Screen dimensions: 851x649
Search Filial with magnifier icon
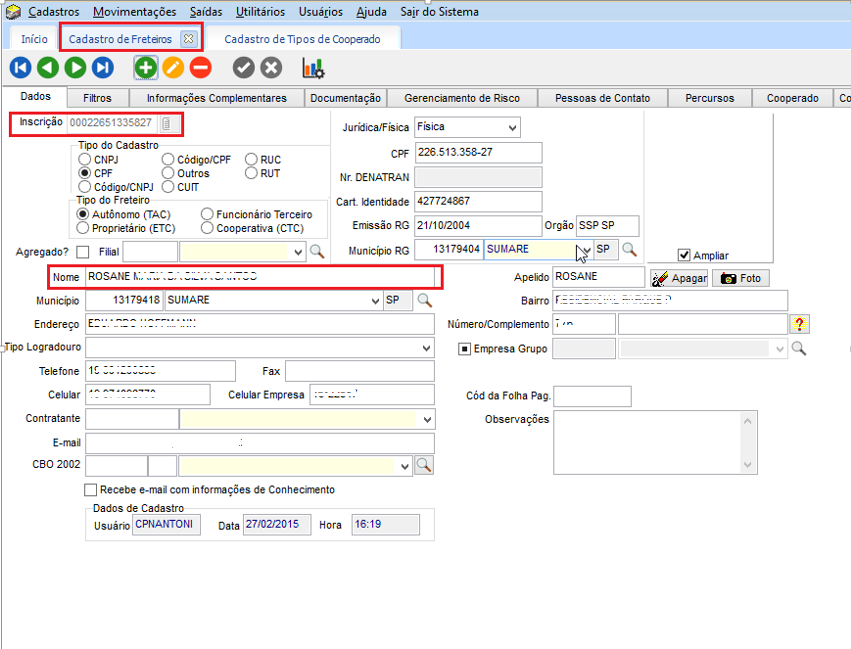click(317, 252)
